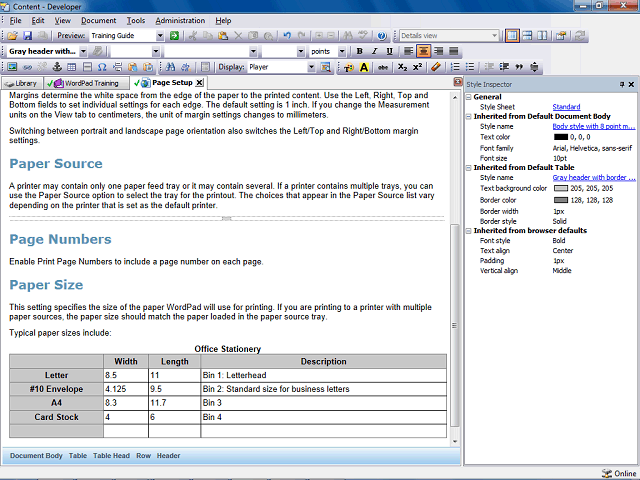
Task: Set the text font color icon
Action: click(x=349, y=67)
